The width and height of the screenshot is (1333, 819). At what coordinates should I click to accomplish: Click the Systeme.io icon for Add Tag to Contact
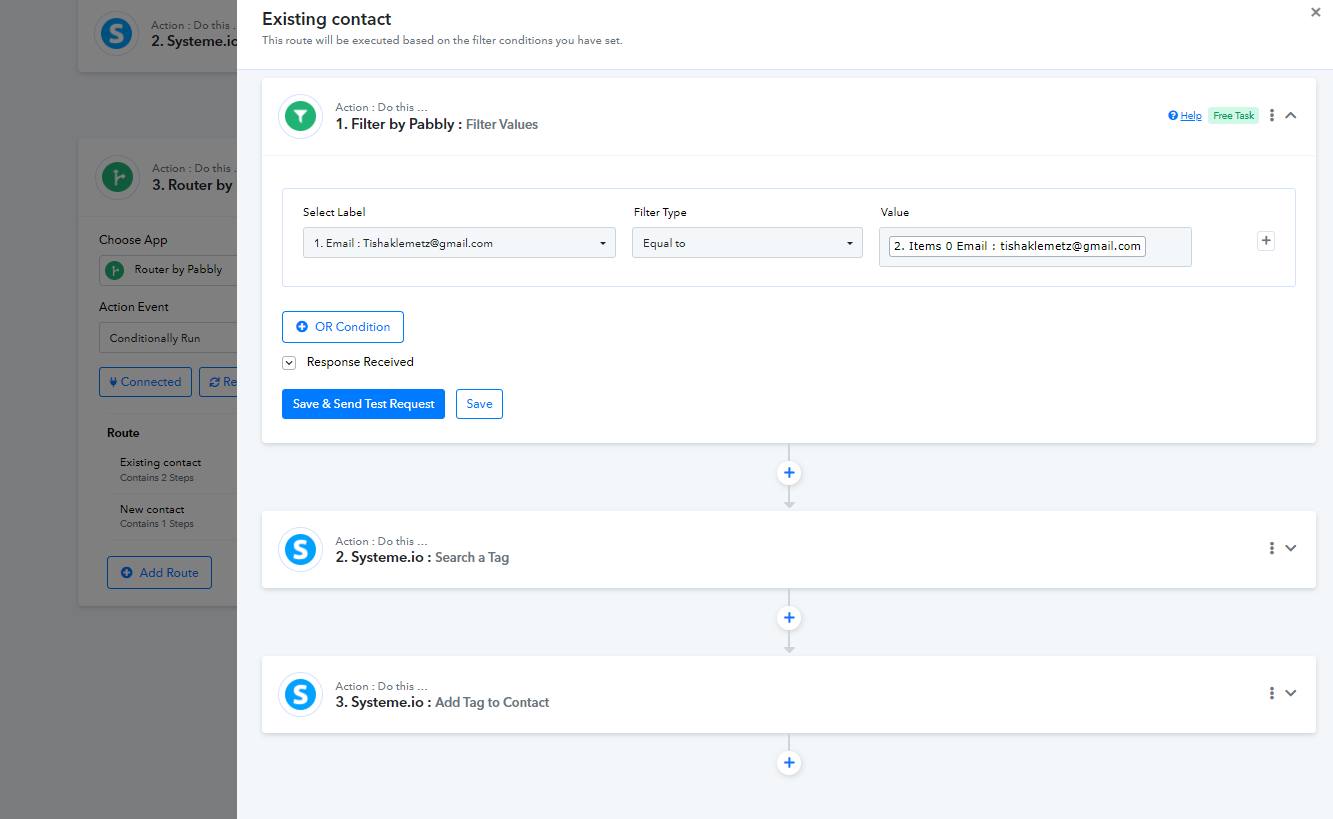pos(300,694)
